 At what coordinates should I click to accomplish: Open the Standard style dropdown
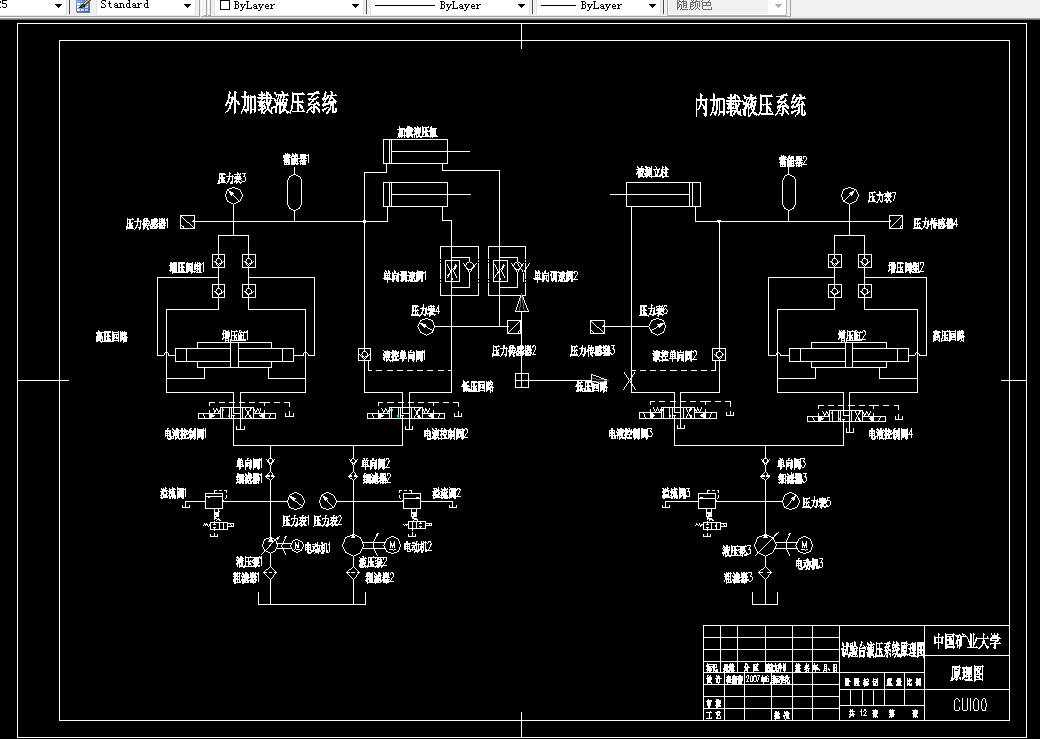187,7
